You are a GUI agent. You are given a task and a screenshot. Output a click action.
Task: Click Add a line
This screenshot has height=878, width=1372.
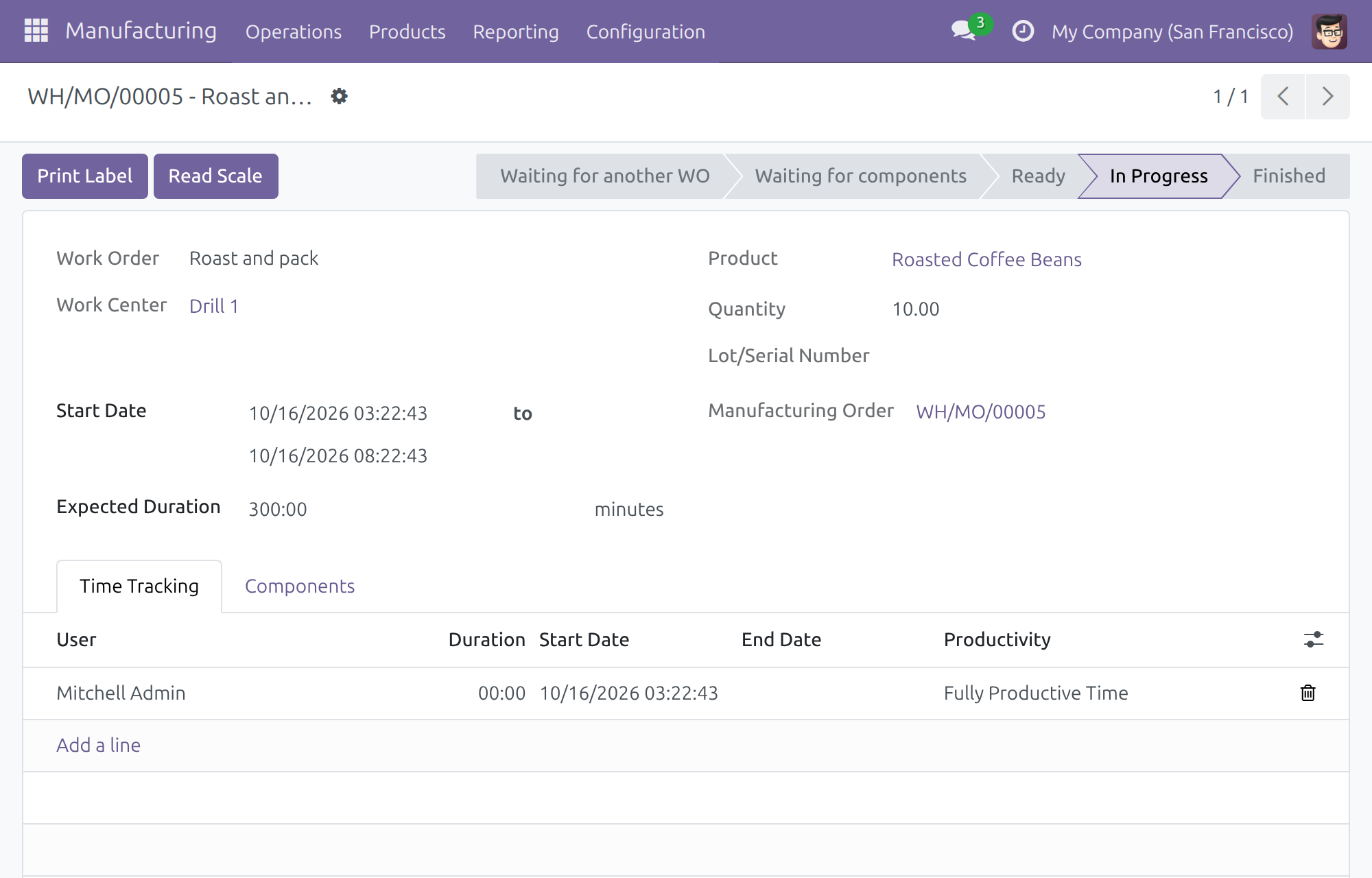tap(98, 745)
